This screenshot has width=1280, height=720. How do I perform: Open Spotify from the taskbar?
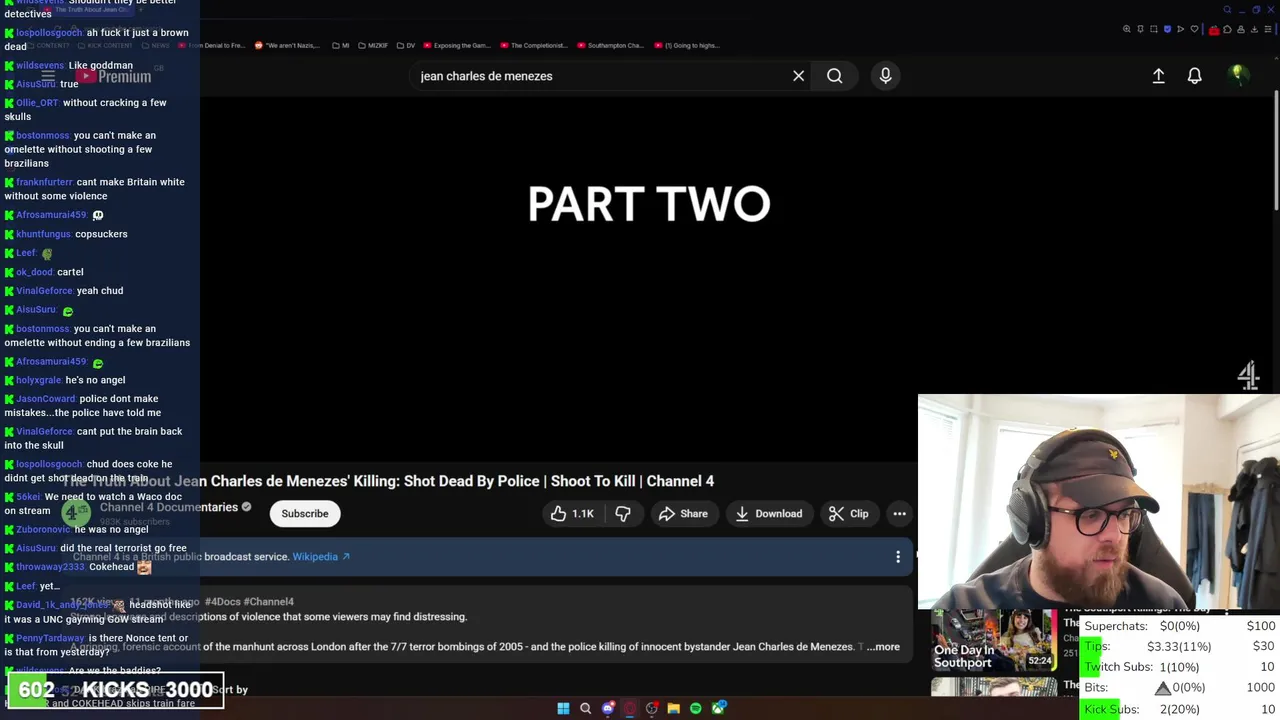696,708
